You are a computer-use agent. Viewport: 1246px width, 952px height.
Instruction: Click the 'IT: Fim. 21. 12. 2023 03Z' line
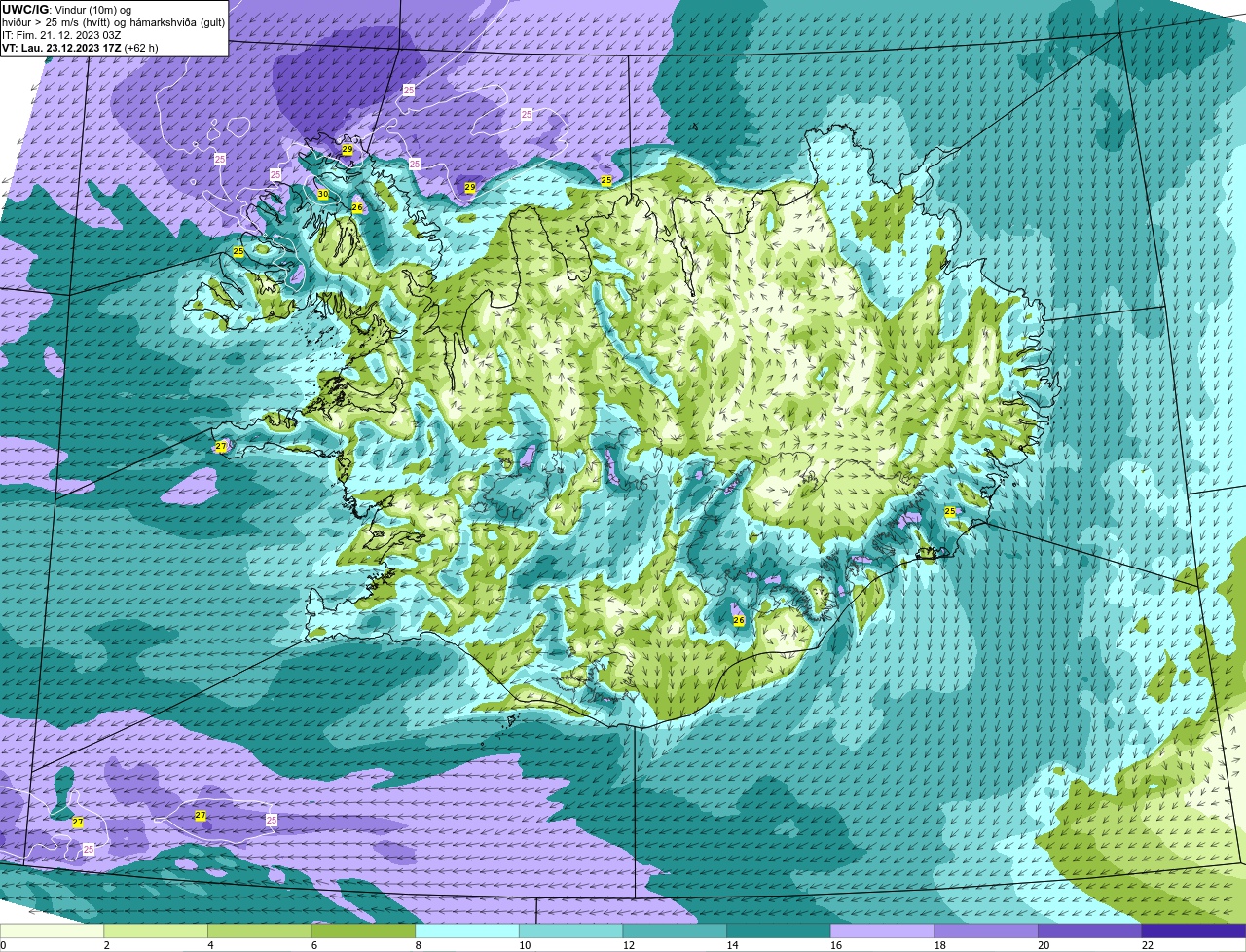pyautogui.click(x=61, y=35)
